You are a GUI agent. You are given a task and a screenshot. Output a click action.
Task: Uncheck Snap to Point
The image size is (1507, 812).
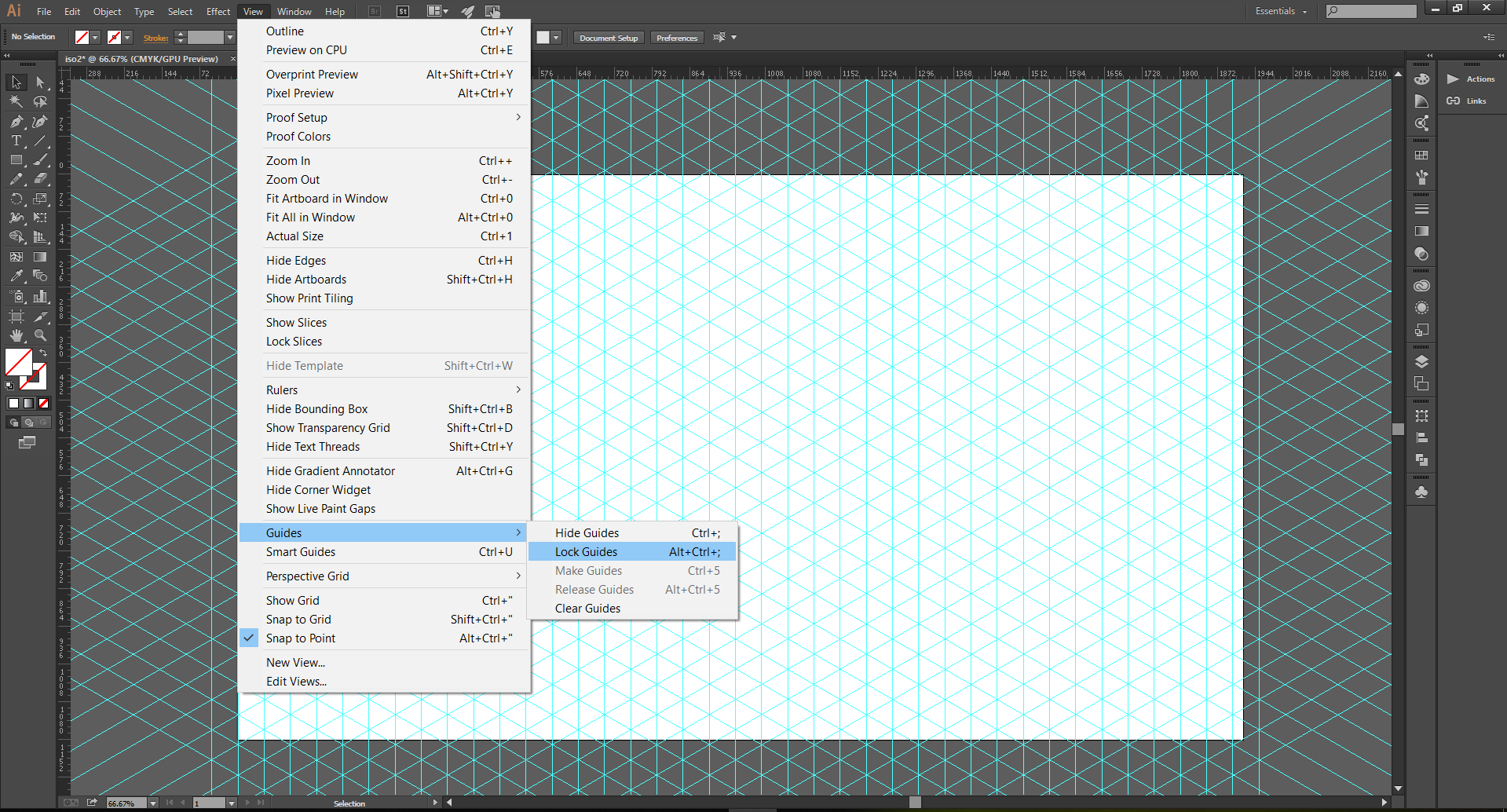point(384,638)
